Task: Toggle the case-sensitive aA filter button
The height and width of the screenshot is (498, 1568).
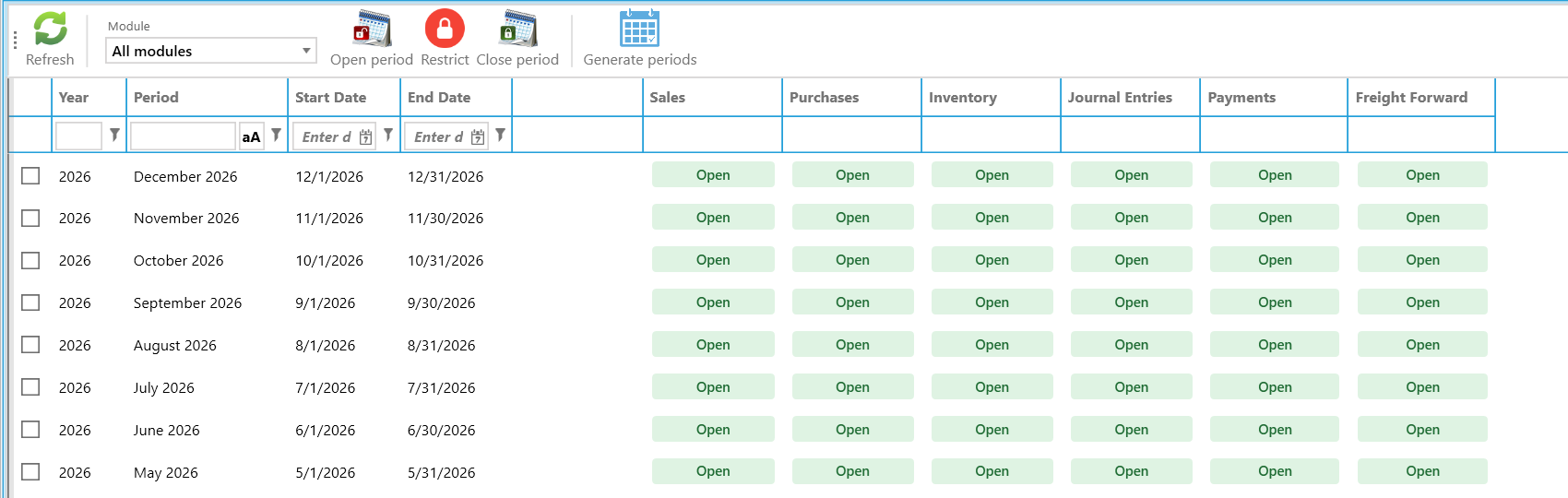Action: click(x=251, y=136)
